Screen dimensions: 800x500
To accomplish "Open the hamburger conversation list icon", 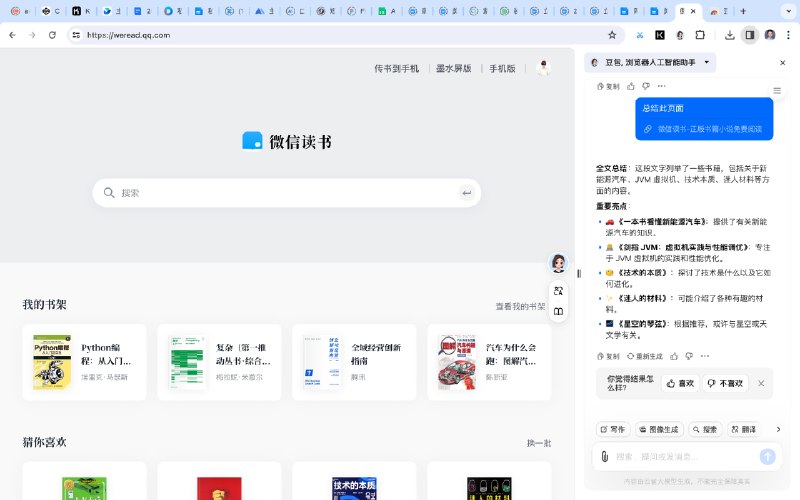I will point(777,91).
